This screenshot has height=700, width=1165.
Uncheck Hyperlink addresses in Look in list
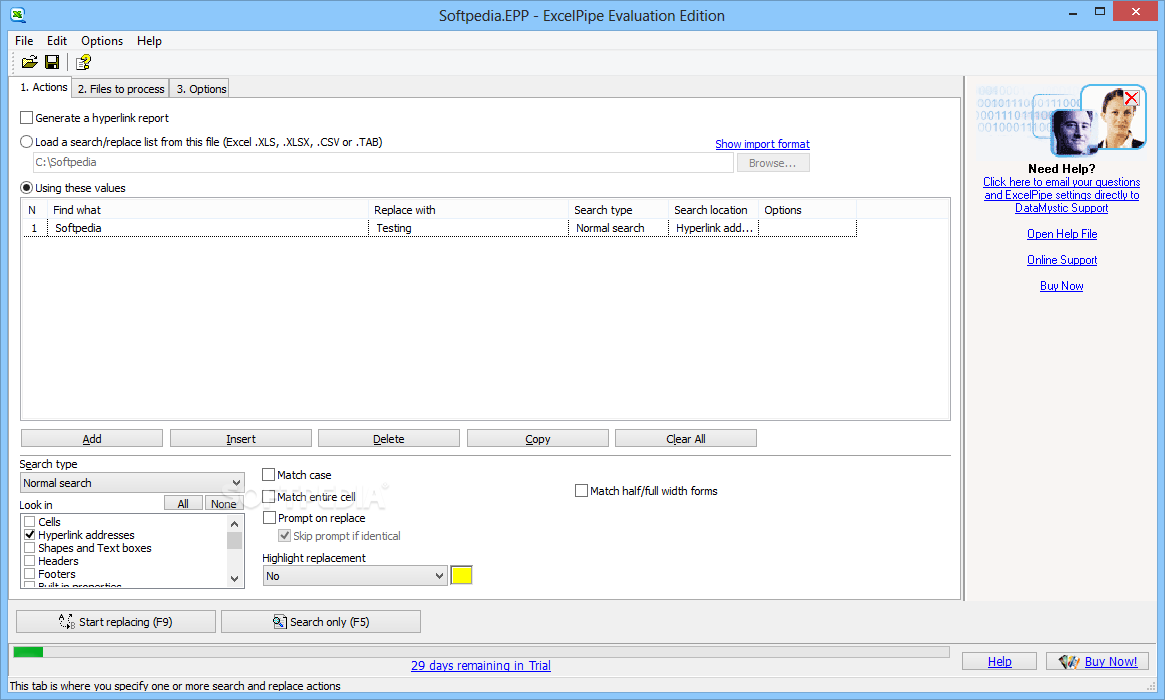pyautogui.click(x=30, y=534)
